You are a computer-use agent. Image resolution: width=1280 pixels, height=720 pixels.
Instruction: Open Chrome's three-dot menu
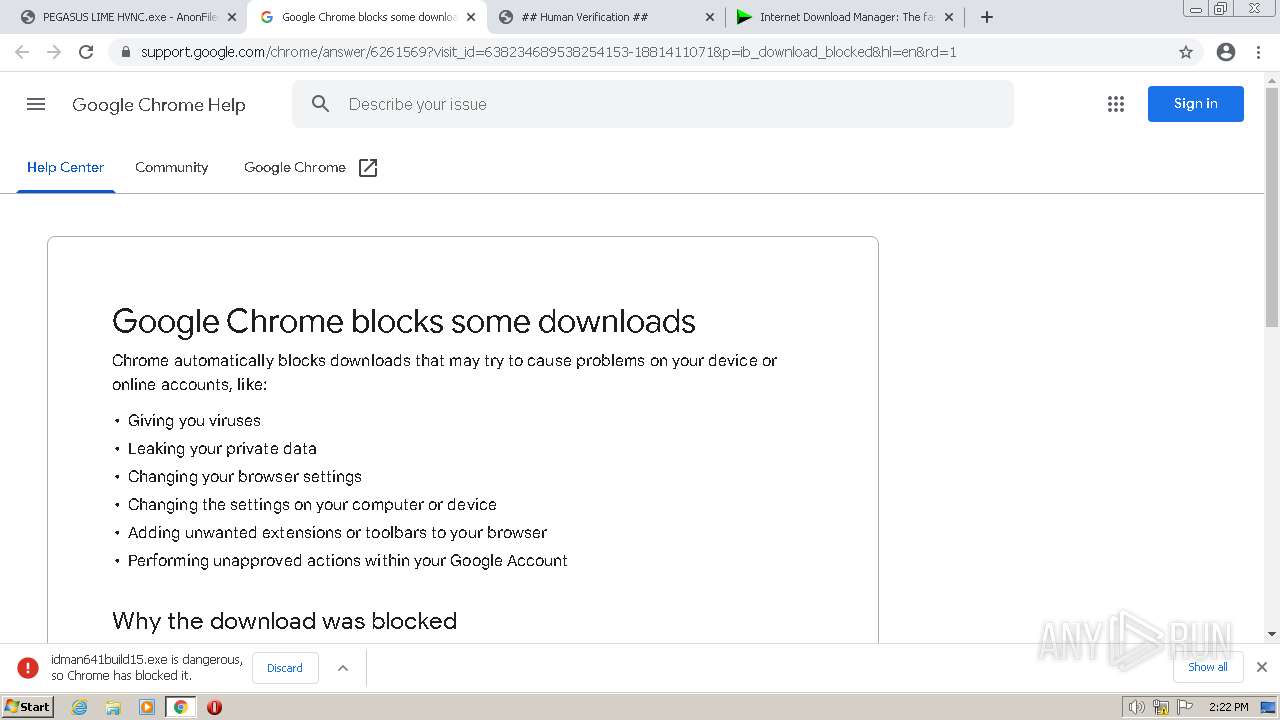pos(1258,52)
